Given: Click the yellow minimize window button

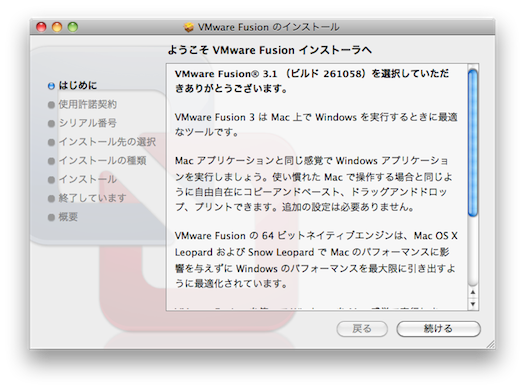Looking at the screenshot, I should pyautogui.click(x=57, y=27).
